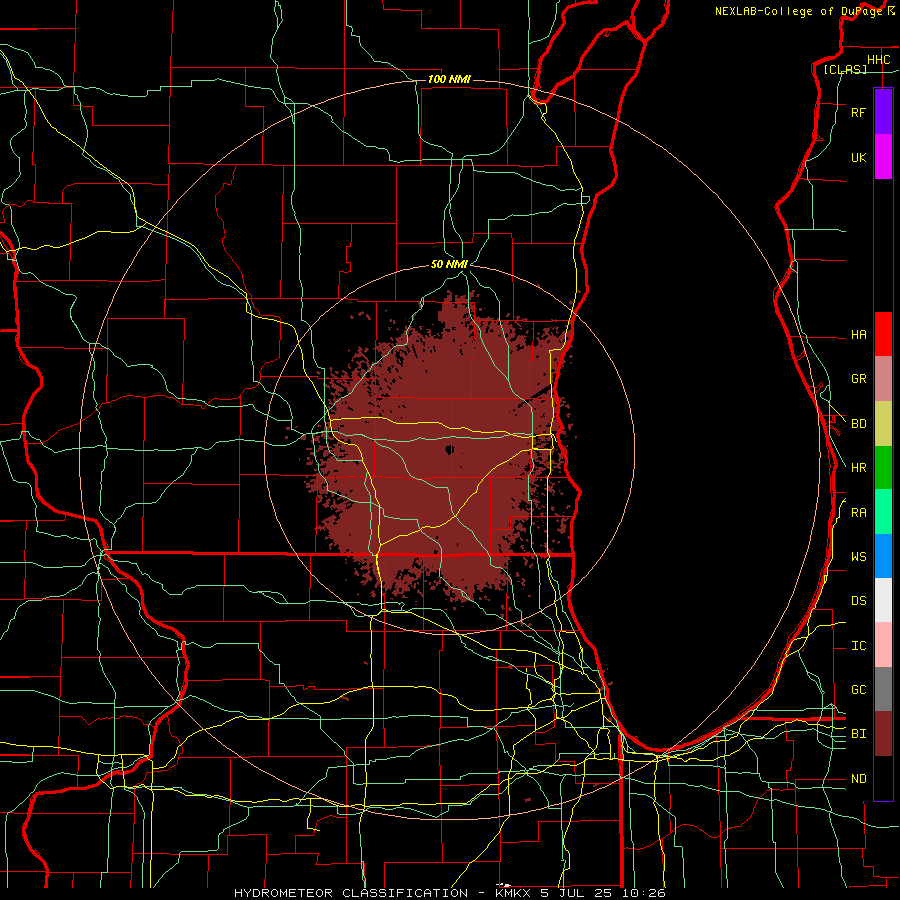Click the black radar site dot
Screen dimensions: 900x900
[449, 449]
